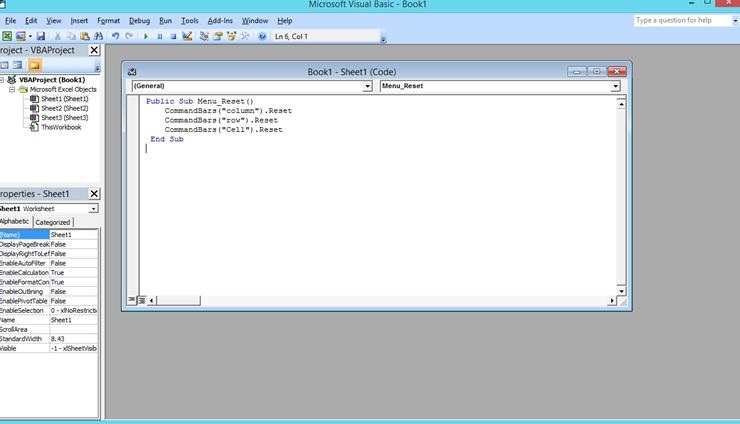Open the Object Browser icon
Screen dimensions: 740x424
(231, 36)
